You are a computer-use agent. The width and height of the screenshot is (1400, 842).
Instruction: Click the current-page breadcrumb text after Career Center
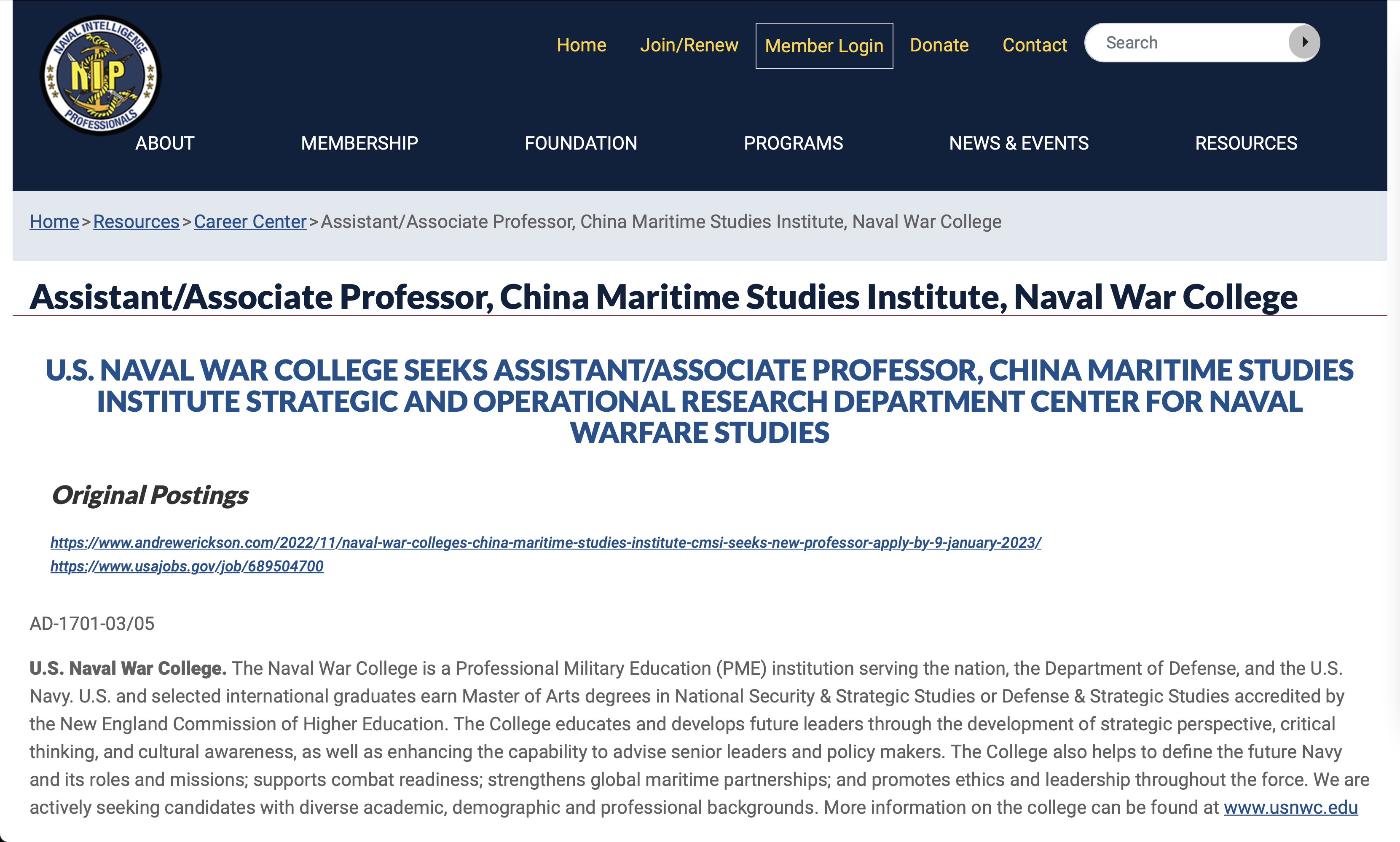[x=661, y=222]
